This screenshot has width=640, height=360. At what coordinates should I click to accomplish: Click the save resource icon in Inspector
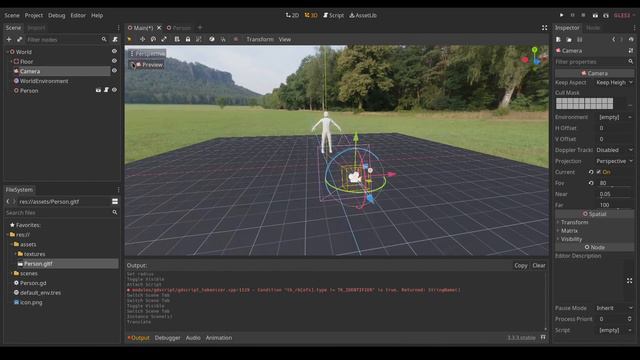point(580,40)
